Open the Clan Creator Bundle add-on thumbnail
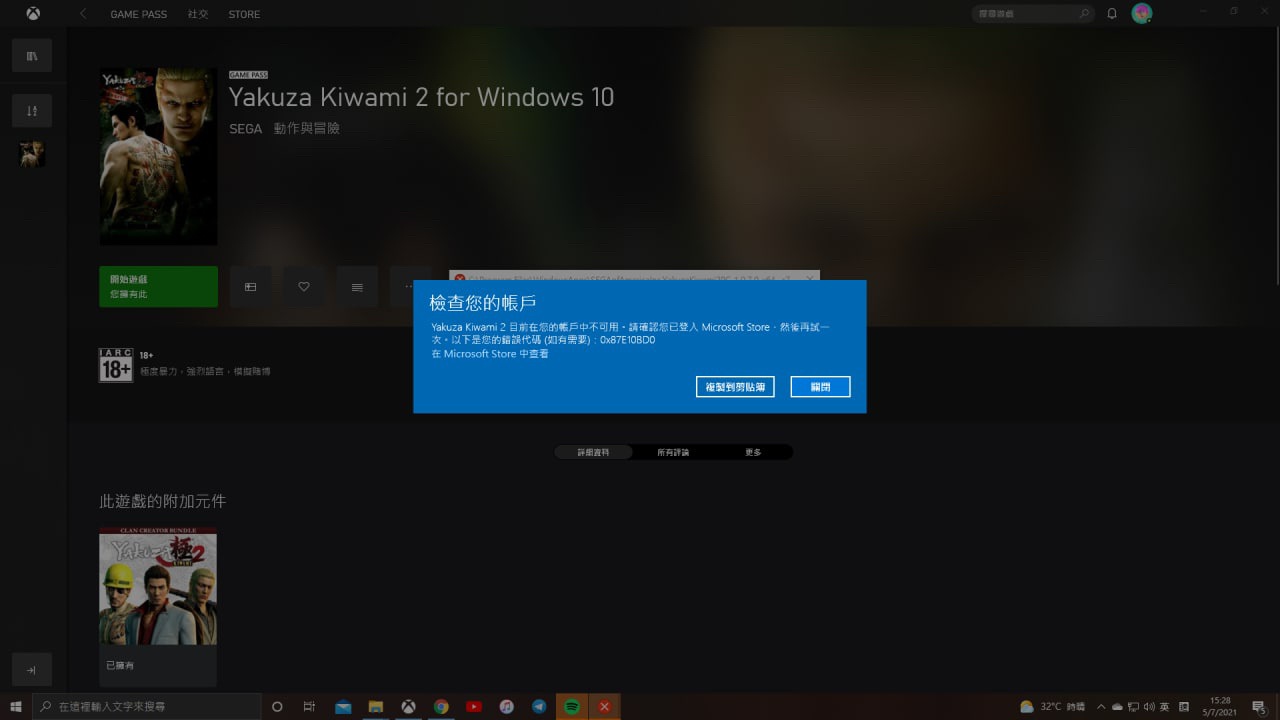Viewport: 1280px width, 720px height. click(158, 586)
